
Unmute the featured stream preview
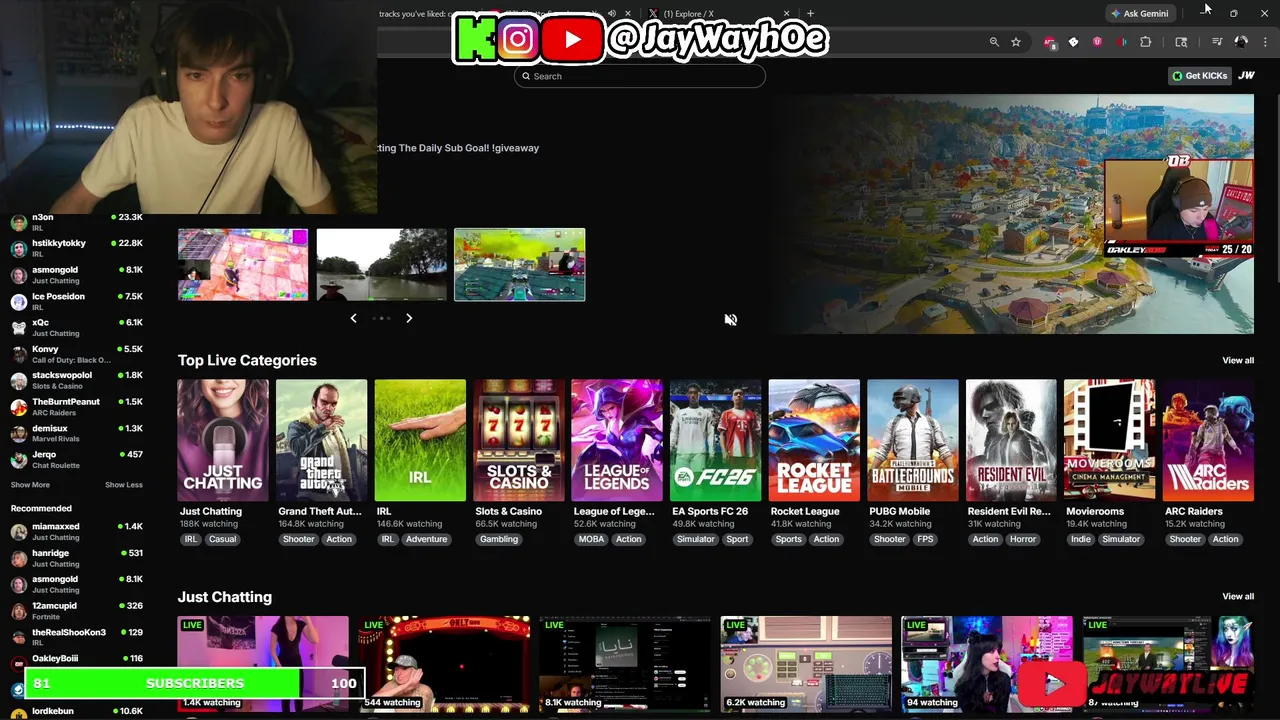coord(731,320)
